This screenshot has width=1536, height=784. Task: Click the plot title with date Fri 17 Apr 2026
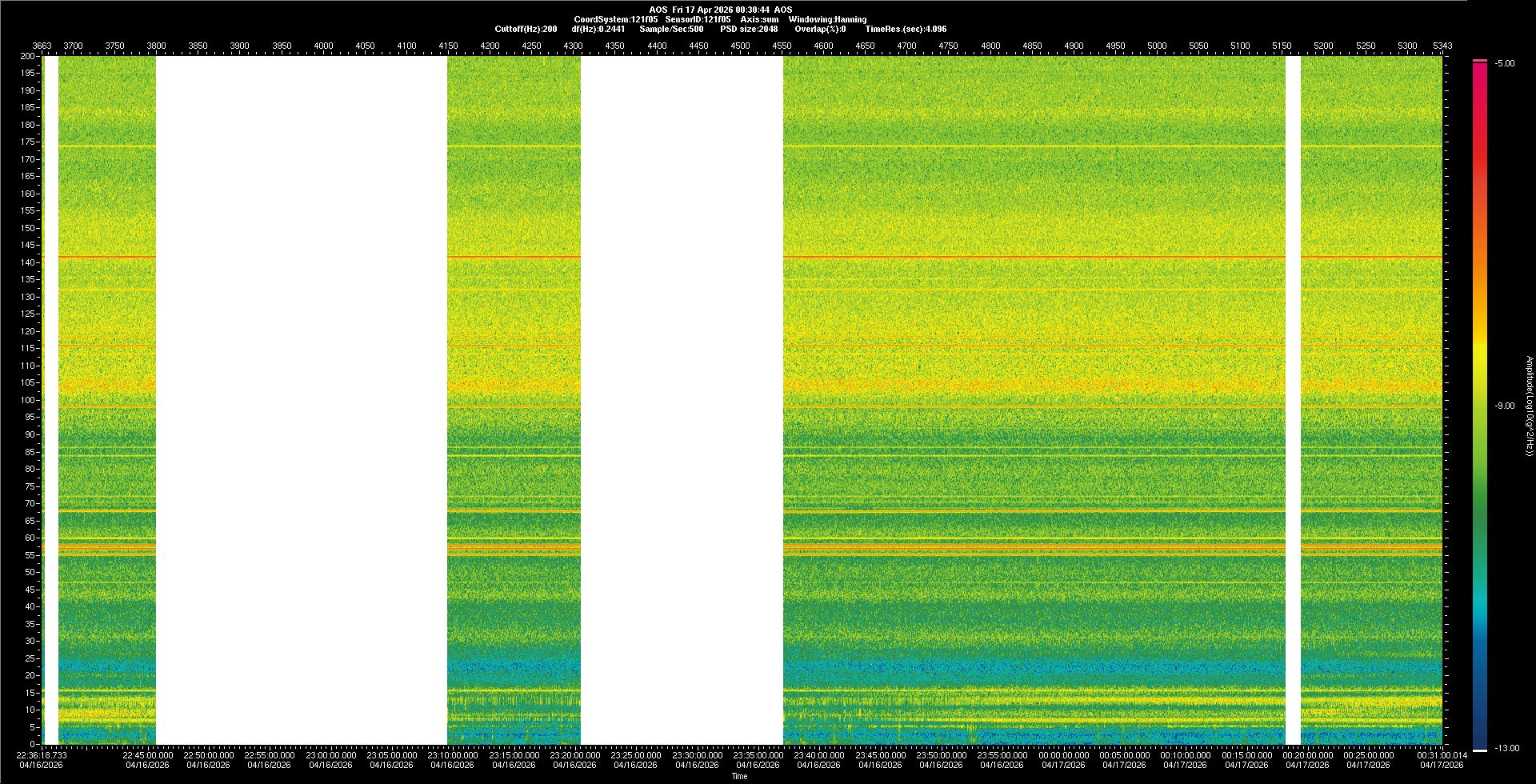(x=720, y=10)
